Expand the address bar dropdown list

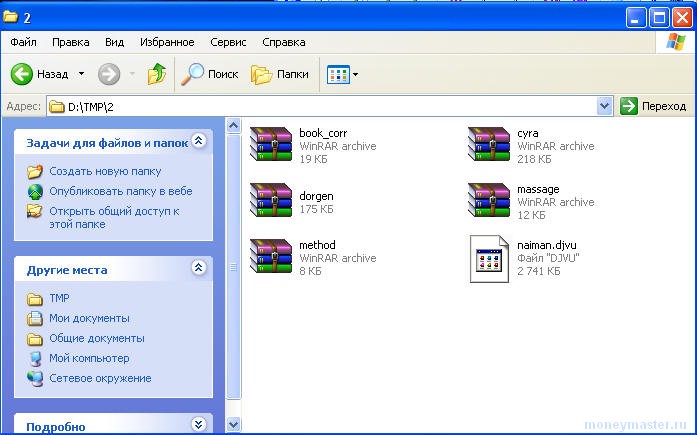coord(604,106)
